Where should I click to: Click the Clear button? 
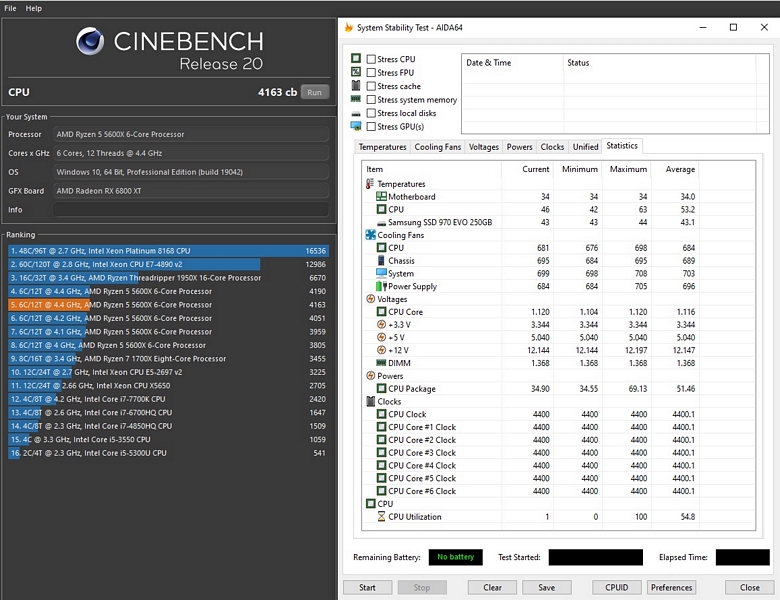(492, 588)
